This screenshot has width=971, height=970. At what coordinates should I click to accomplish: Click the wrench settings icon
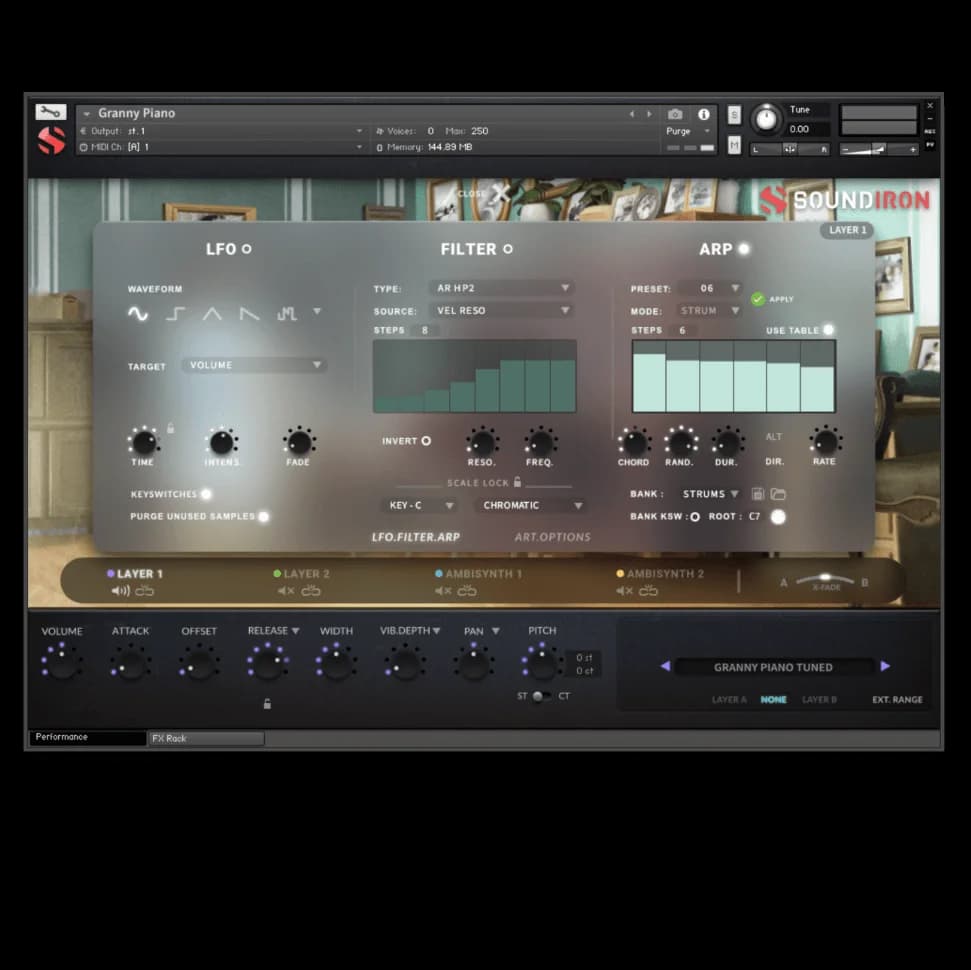click(50, 112)
